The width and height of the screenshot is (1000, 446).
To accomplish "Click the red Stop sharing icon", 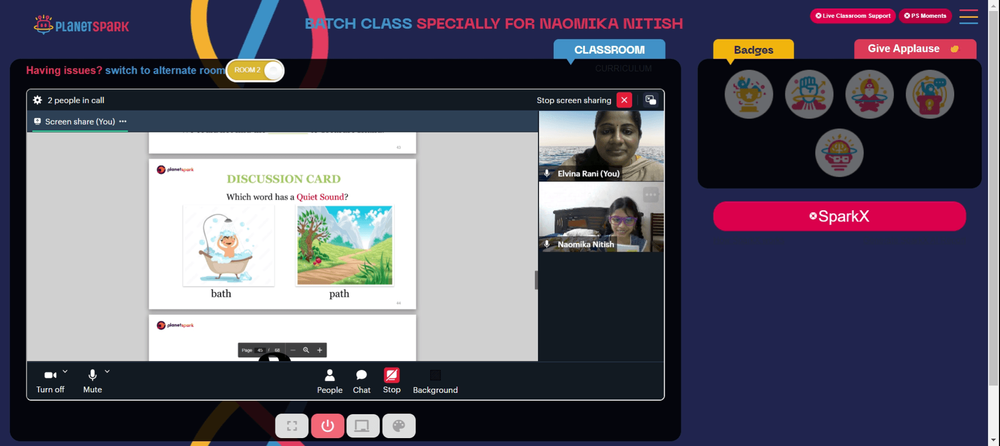I will [392, 375].
